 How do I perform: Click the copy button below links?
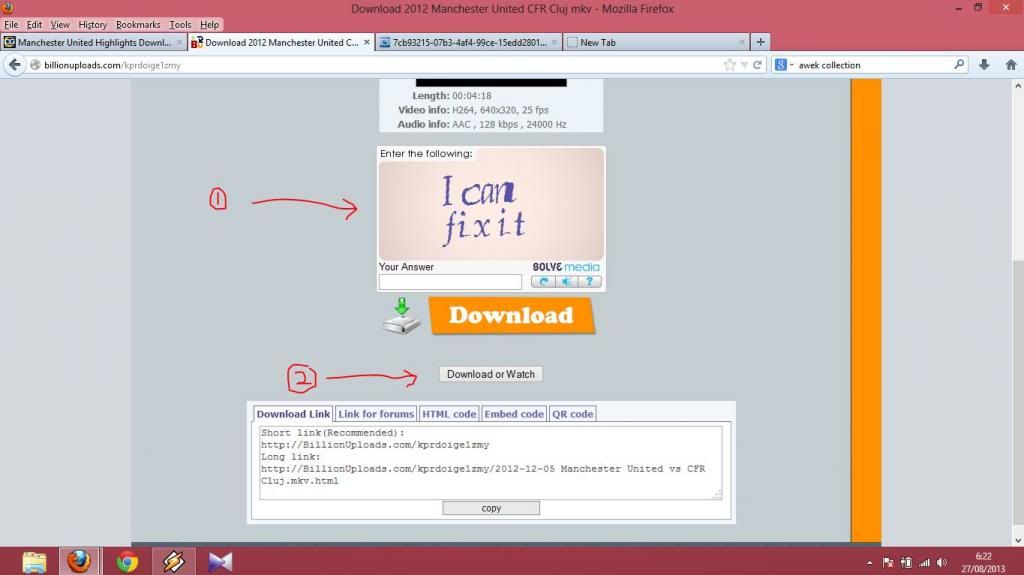[491, 508]
